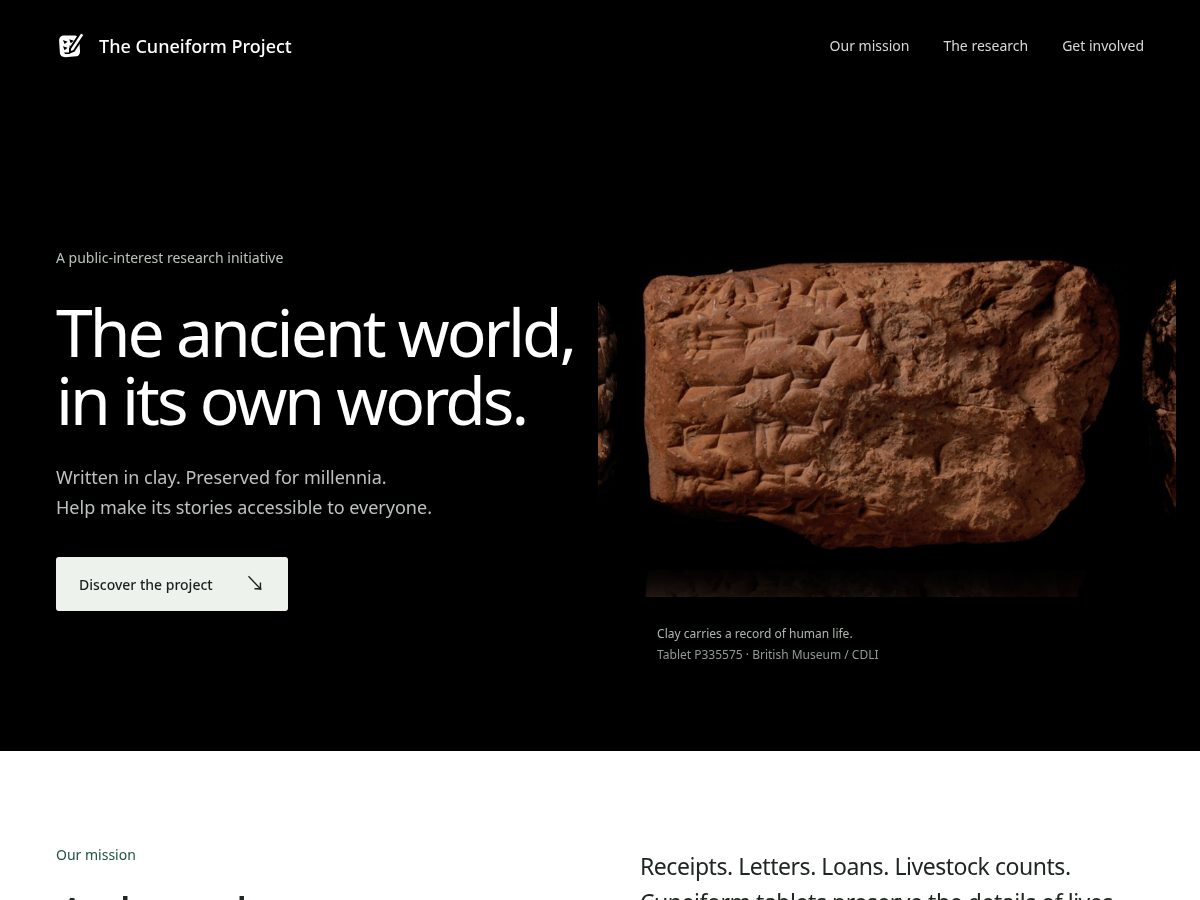
Task: Open the site title The Cuneiform Project
Action: point(195,46)
